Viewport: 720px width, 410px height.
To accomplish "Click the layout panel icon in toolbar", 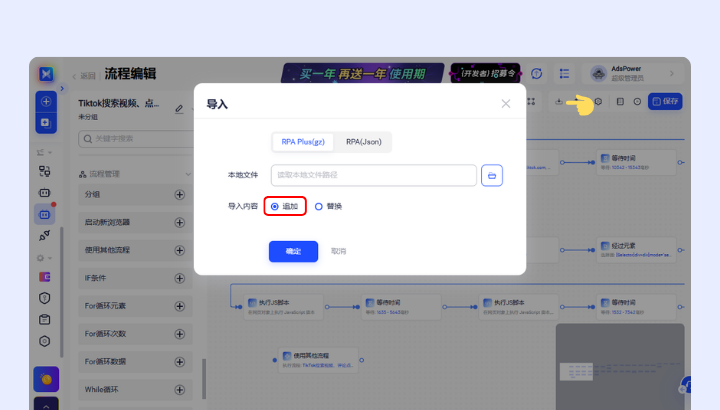I will 620,101.
